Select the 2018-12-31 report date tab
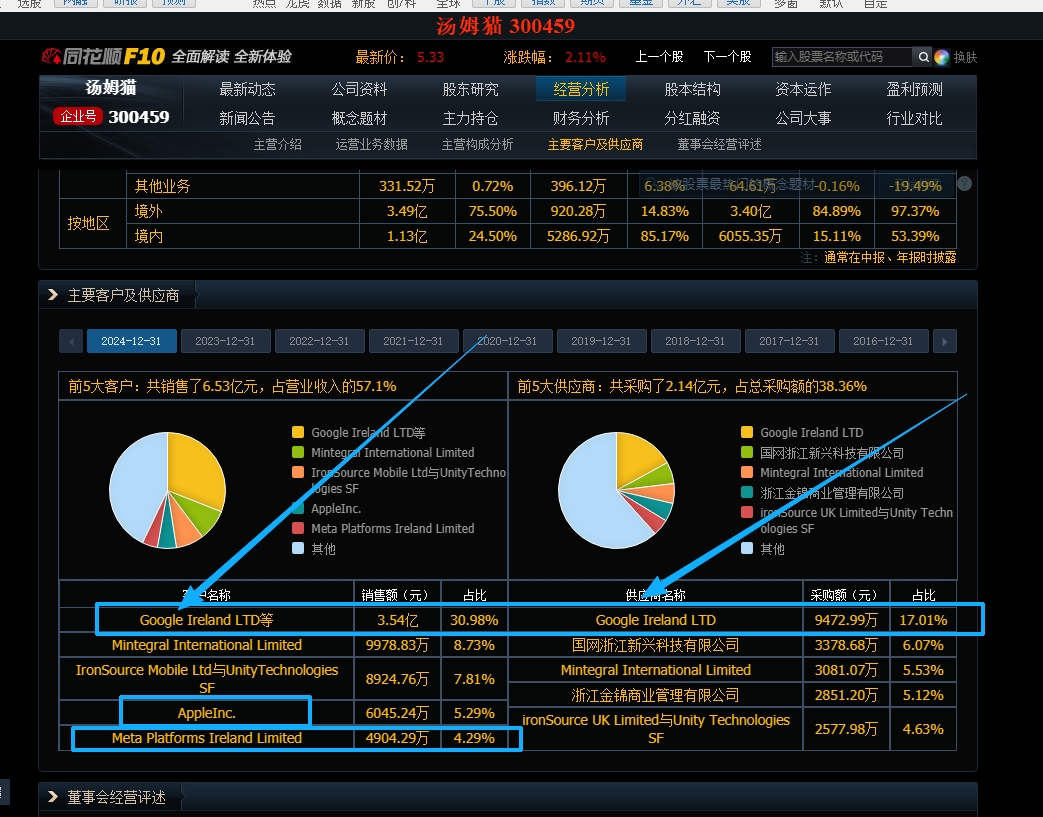 (696, 341)
